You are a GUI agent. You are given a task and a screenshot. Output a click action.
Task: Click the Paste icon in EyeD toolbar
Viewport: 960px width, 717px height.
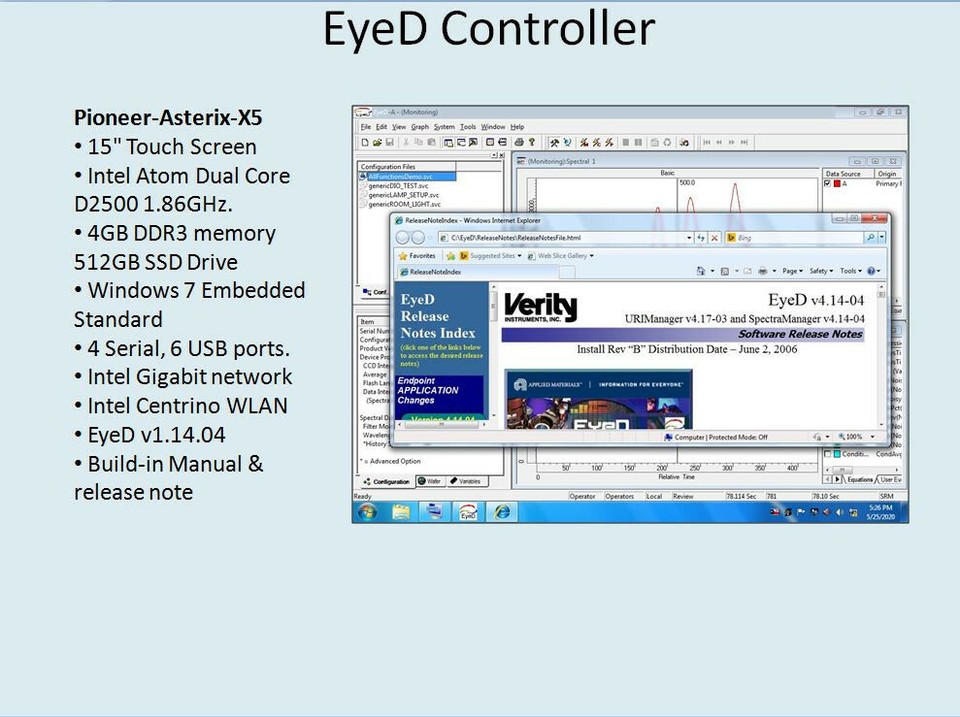(x=430, y=141)
